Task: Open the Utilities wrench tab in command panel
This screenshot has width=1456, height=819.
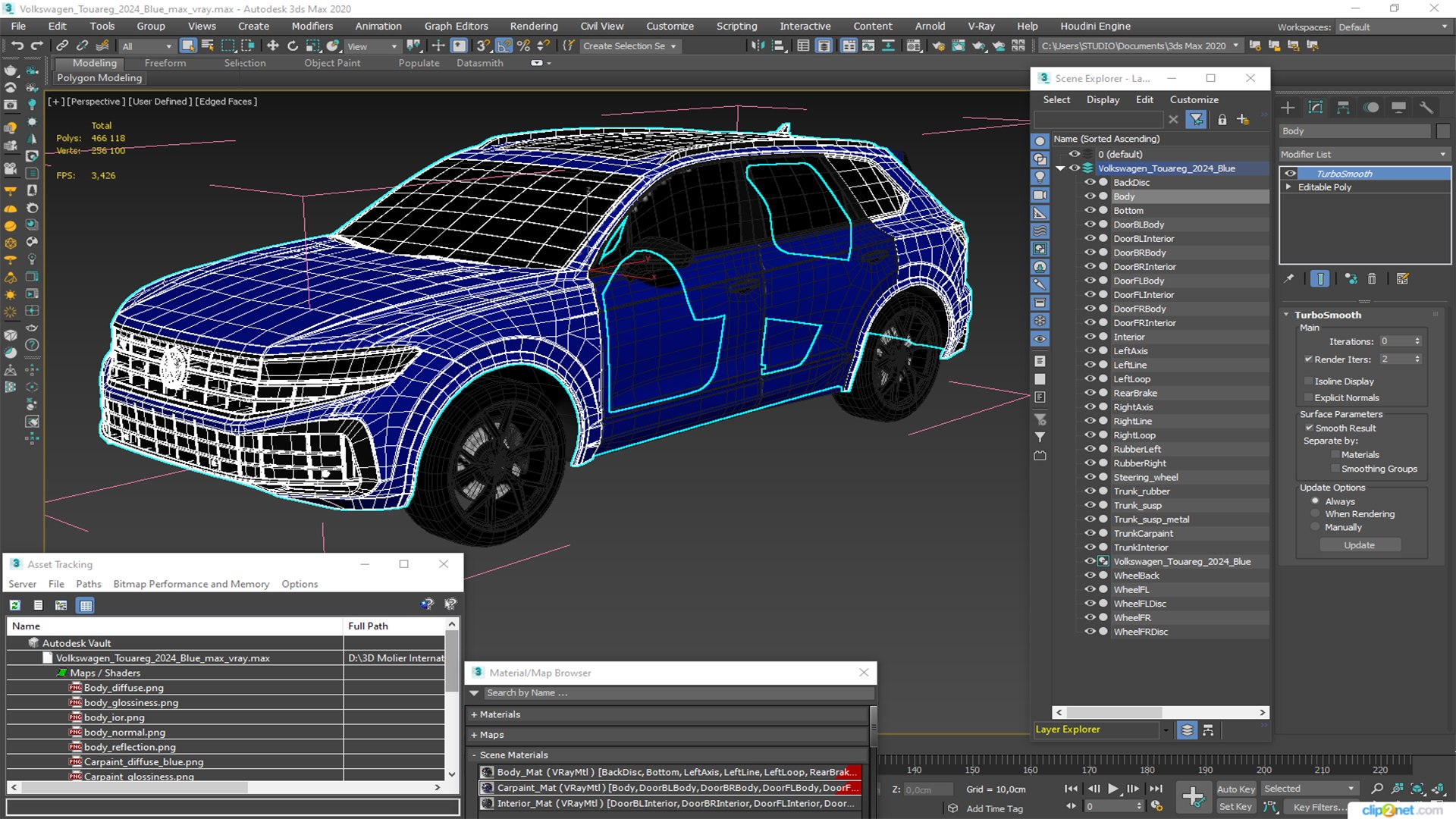Action: click(1426, 108)
